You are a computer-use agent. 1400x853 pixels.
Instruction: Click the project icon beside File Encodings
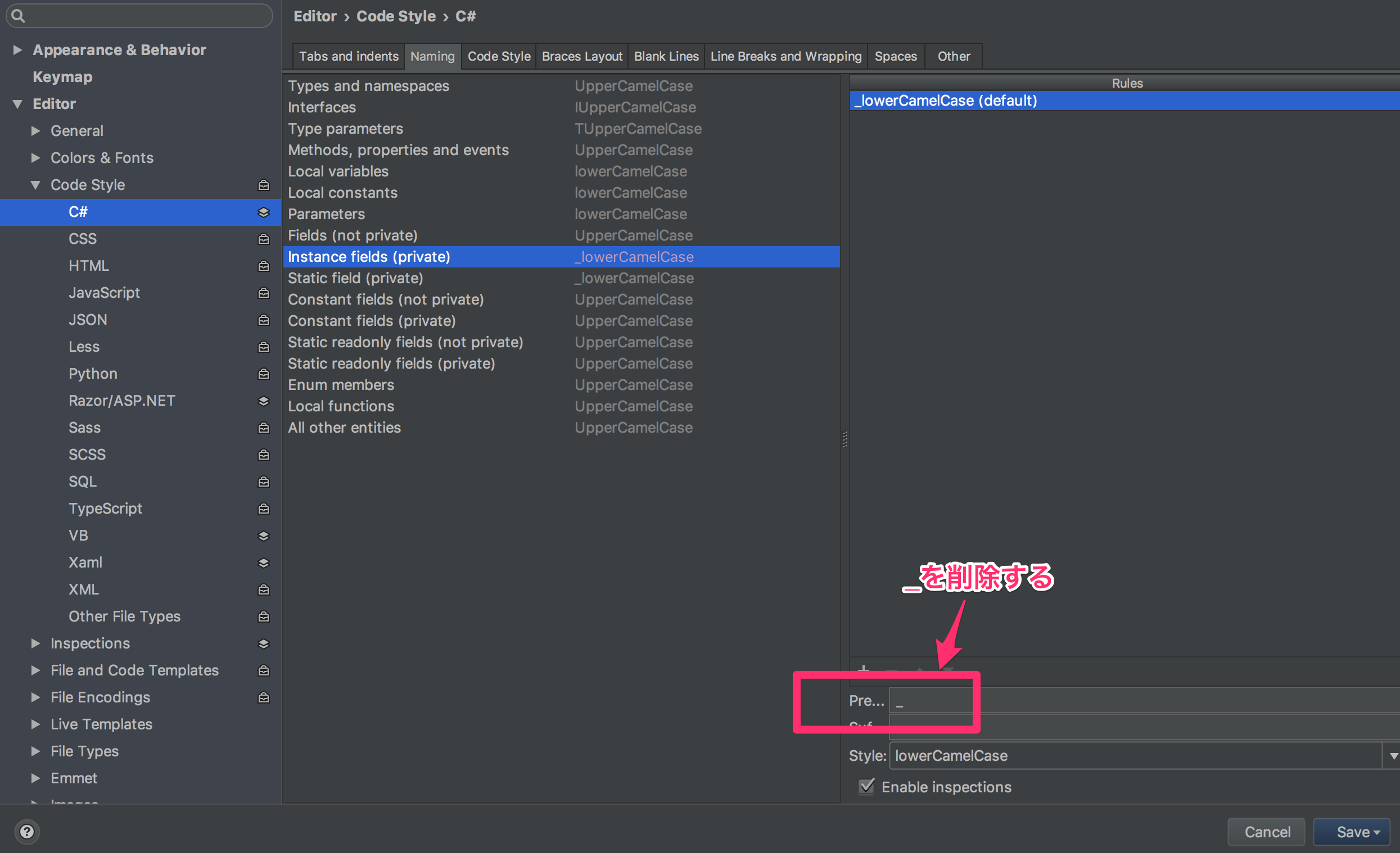click(264, 697)
